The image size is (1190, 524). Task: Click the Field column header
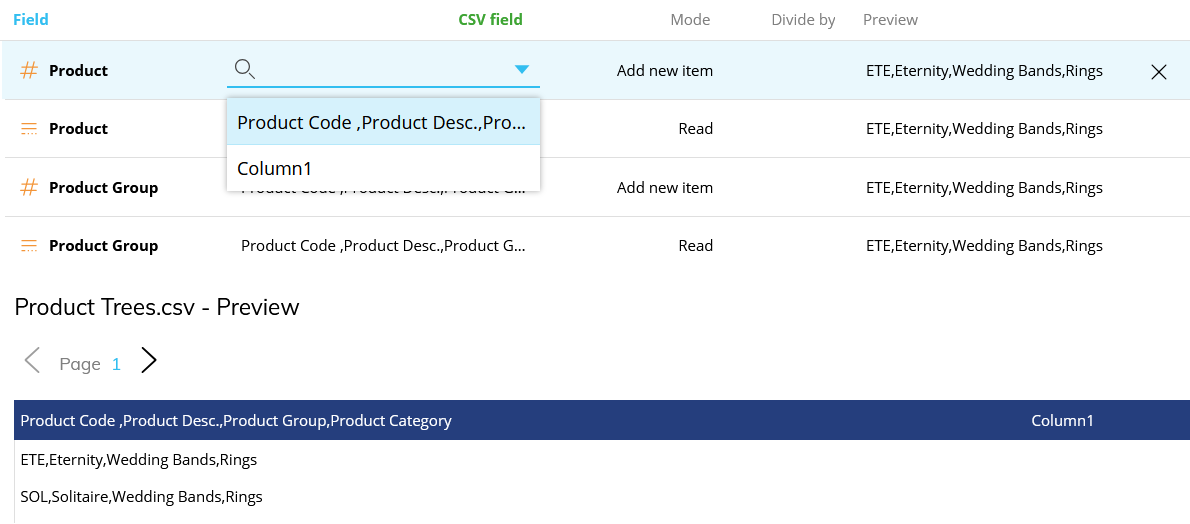[31, 20]
